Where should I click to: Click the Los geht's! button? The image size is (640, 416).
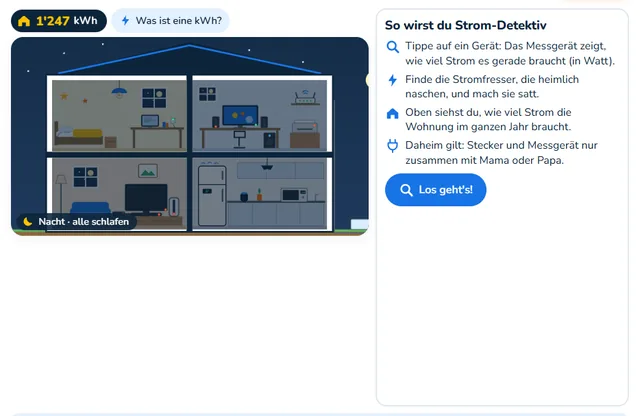[x=435, y=190]
